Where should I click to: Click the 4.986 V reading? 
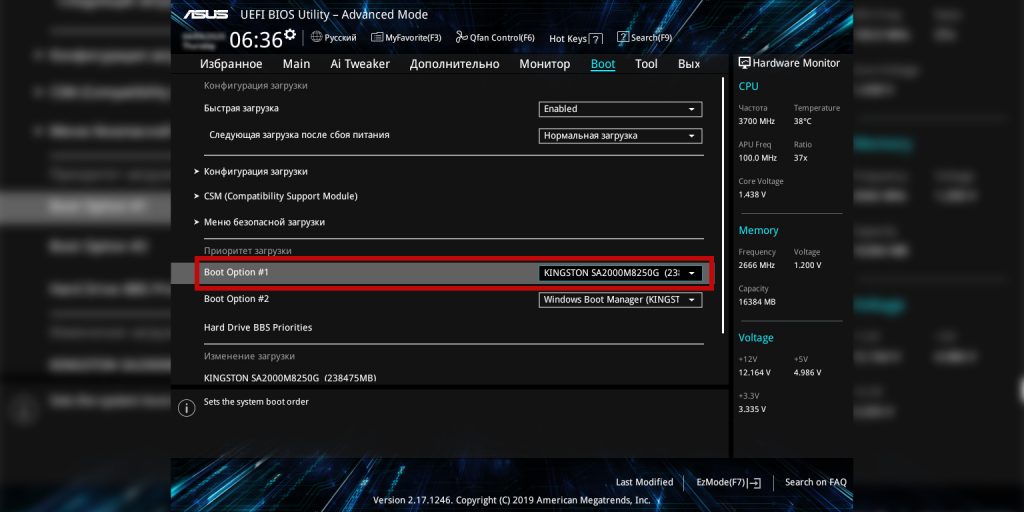[x=807, y=372]
